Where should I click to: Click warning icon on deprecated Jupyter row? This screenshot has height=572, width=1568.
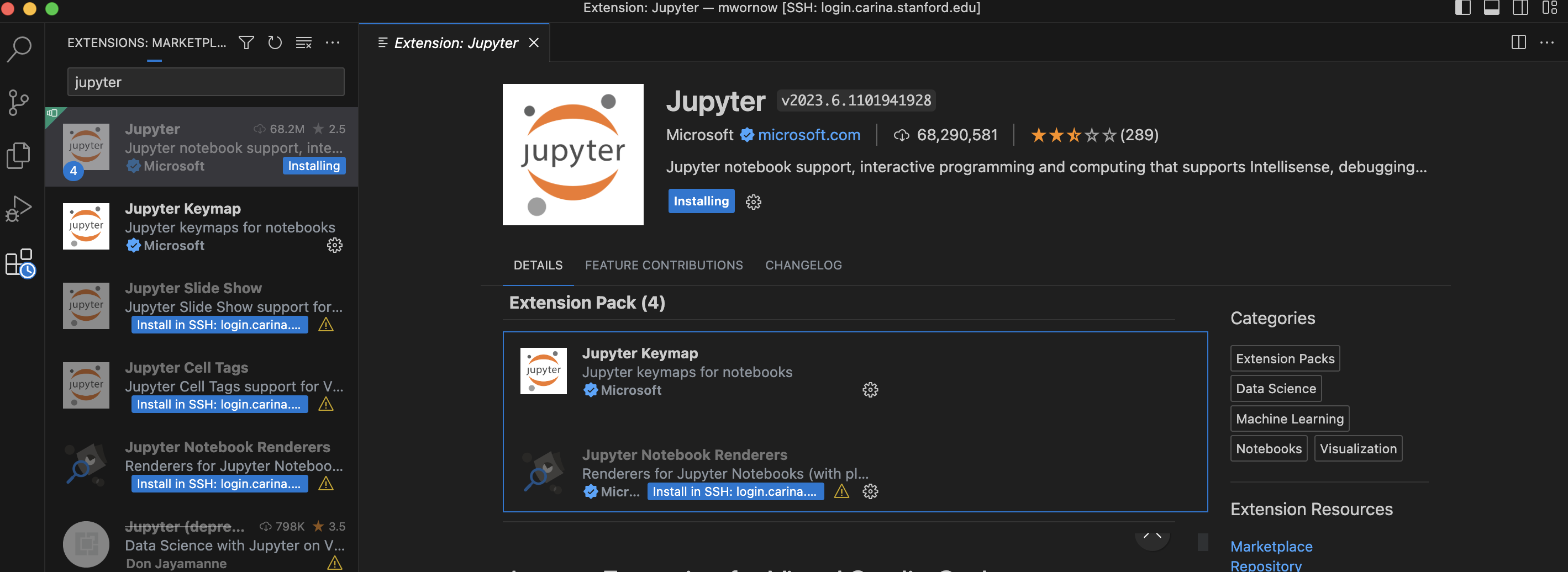(335, 564)
